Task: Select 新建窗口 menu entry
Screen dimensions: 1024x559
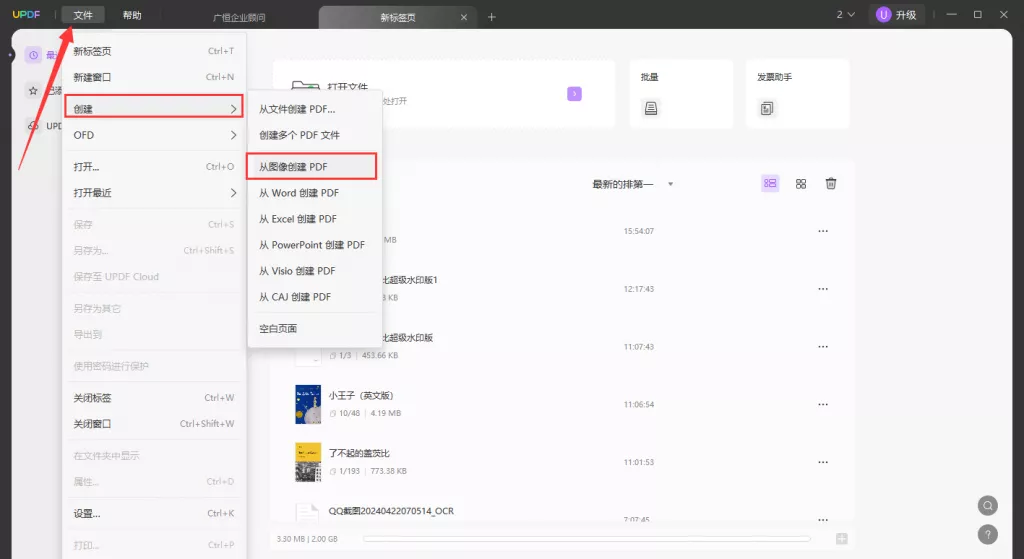Action: pyautogui.click(x=153, y=77)
